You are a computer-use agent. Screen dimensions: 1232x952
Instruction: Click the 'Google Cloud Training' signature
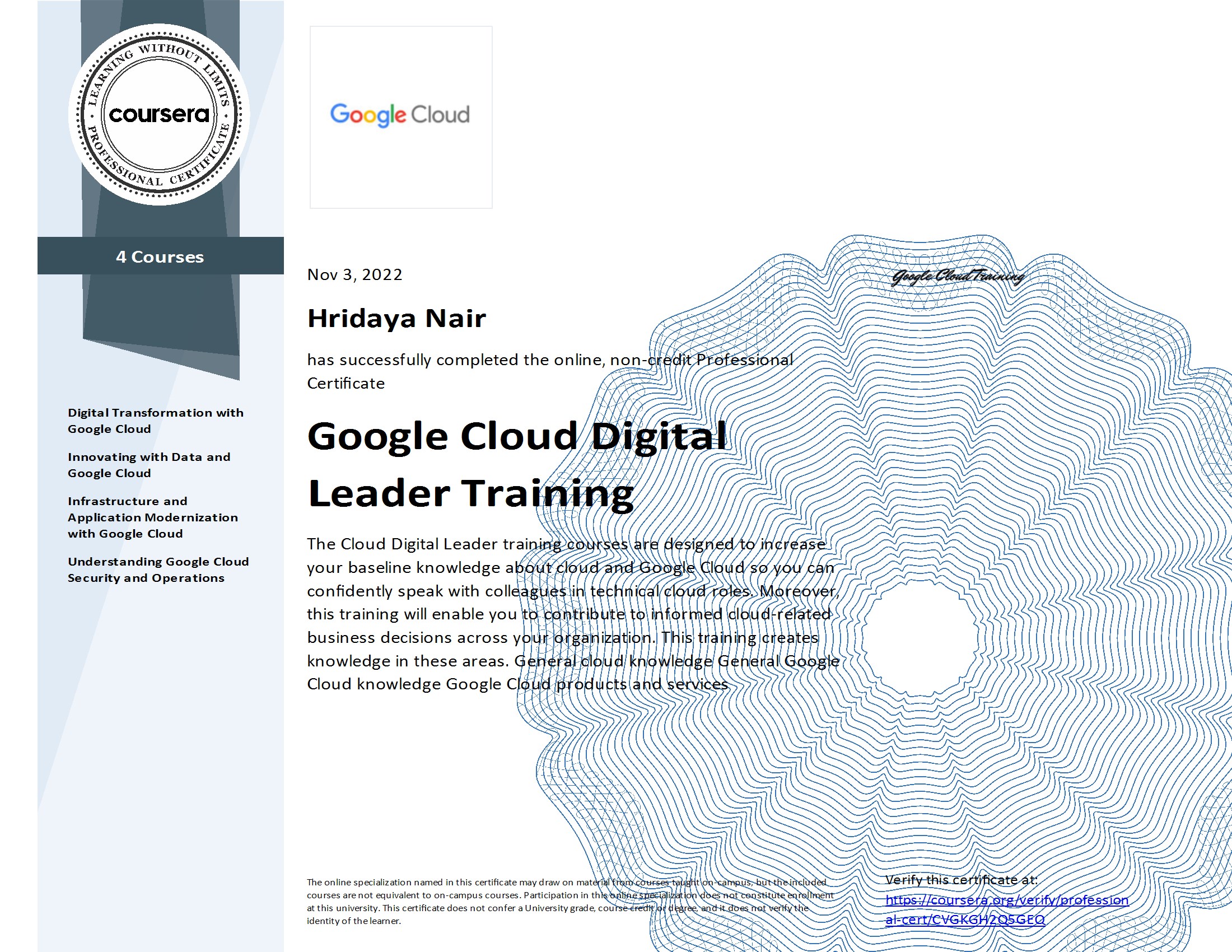click(x=958, y=276)
